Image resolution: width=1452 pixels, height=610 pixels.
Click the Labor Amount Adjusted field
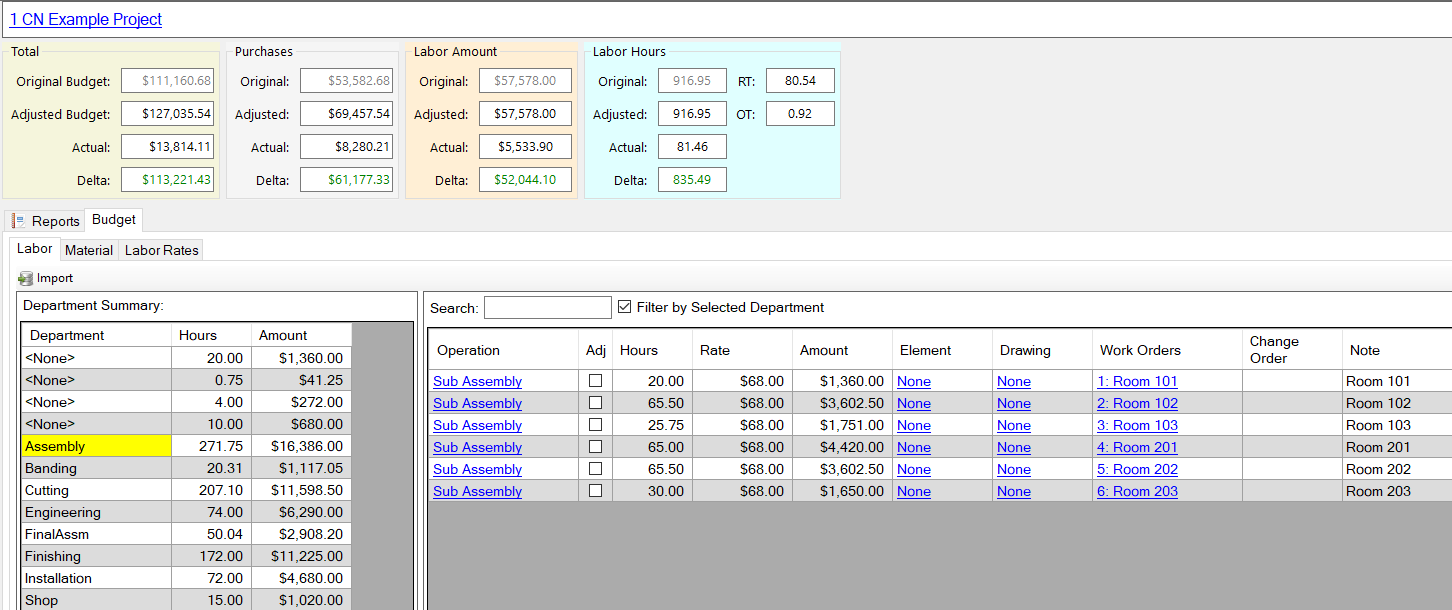[525, 114]
